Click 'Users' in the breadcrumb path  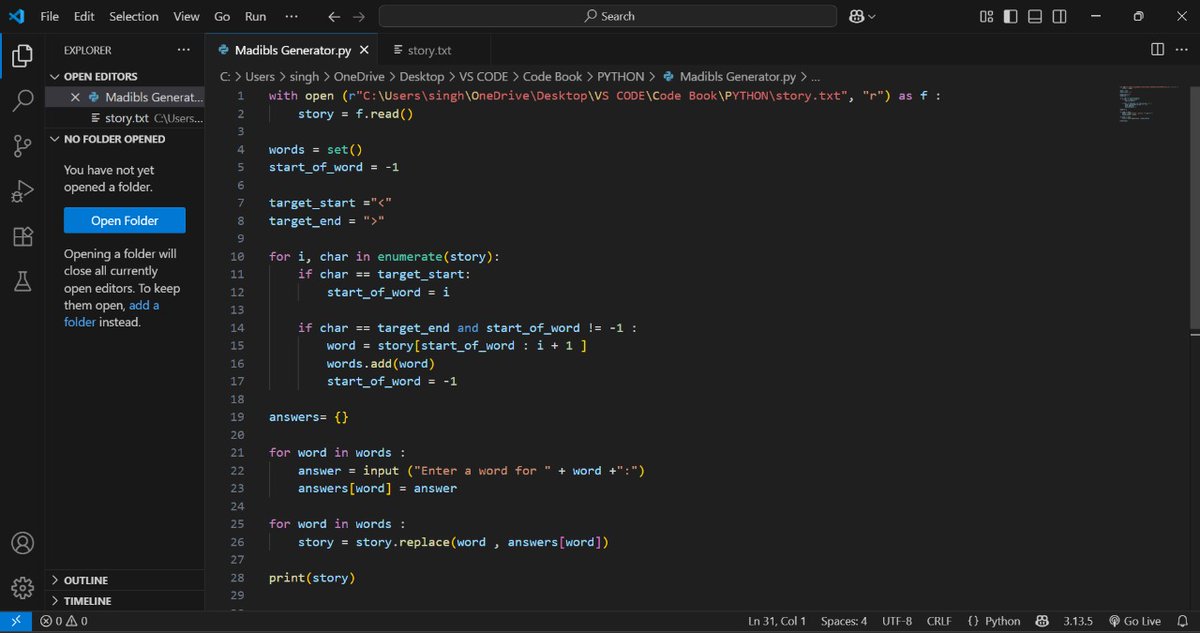click(x=260, y=76)
